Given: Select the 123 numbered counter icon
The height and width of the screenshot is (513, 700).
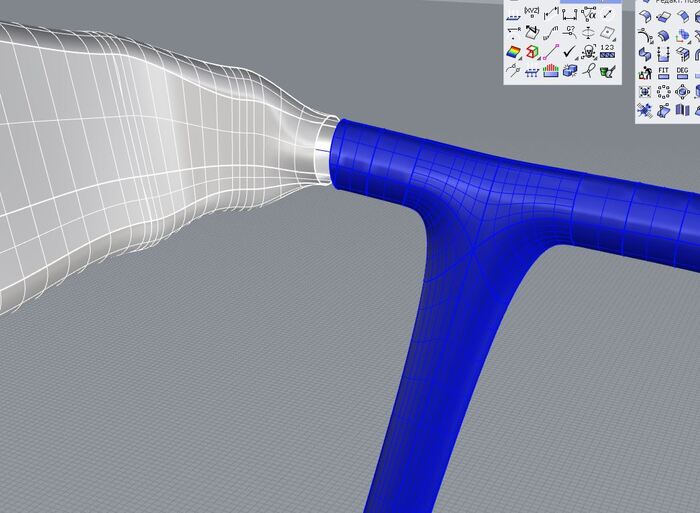Looking at the screenshot, I should pos(608,52).
